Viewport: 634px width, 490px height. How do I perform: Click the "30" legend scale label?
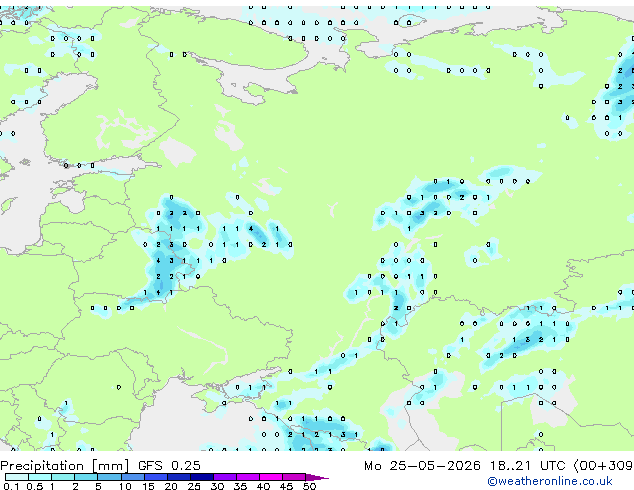[217, 486]
